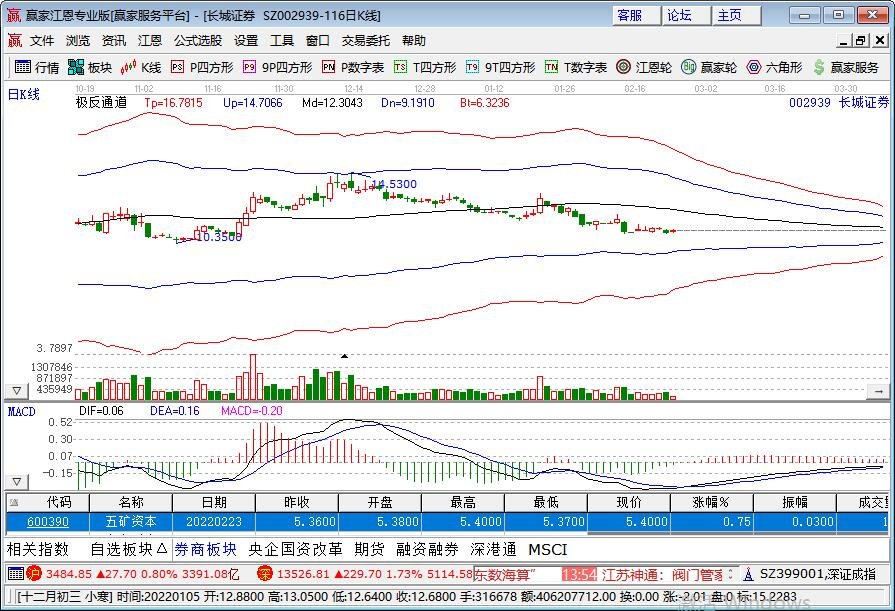Open the 行情 quotes toolbar icon
Screen dimensions: 895x611
(x=37, y=67)
